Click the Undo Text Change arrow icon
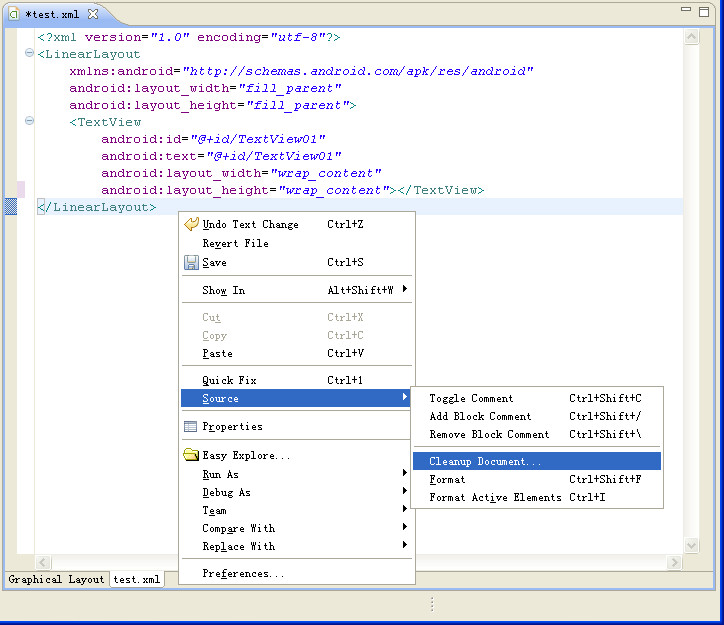724x625 pixels. coord(191,224)
